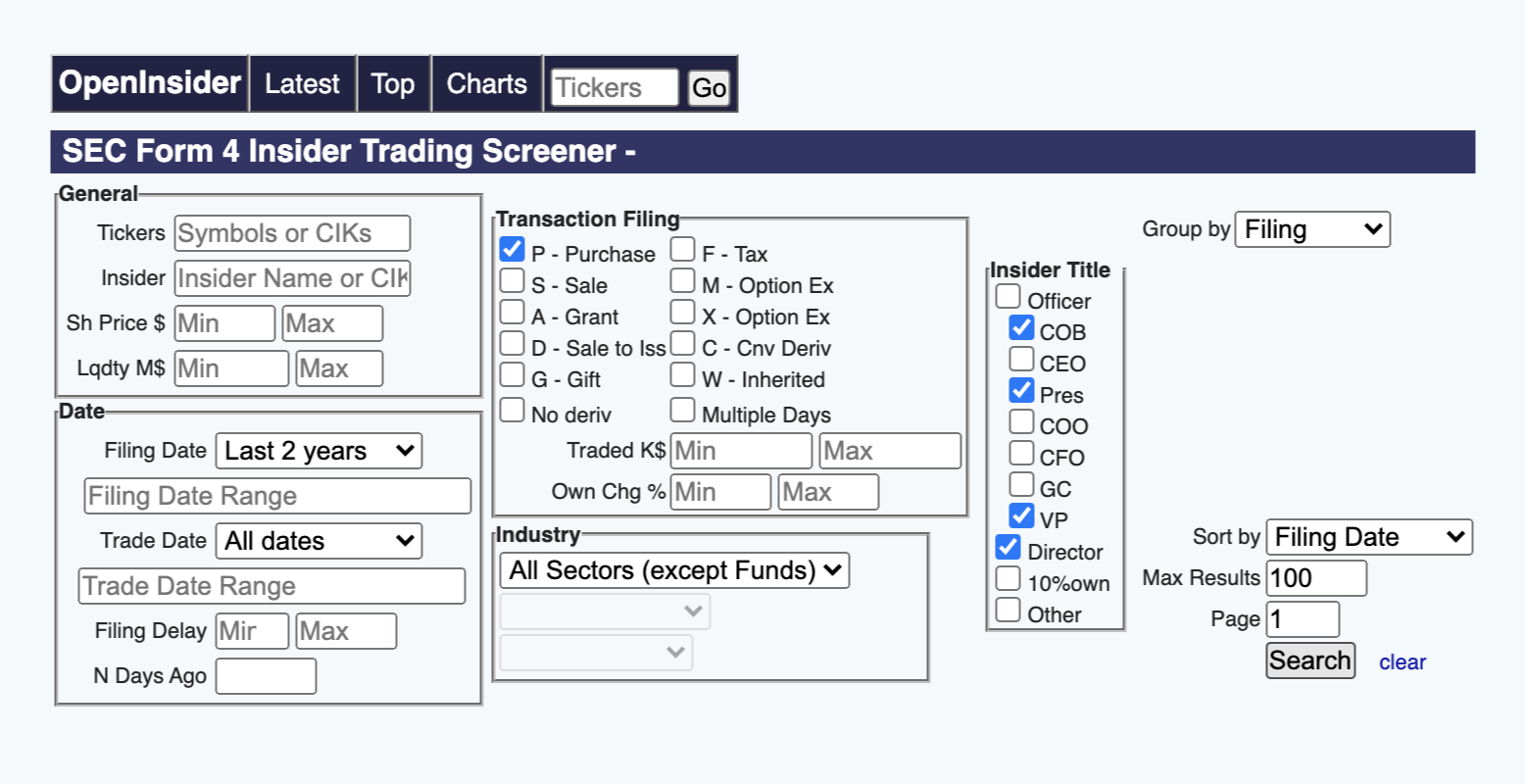
Task: Click the Own Chg % Max field
Action: point(828,492)
